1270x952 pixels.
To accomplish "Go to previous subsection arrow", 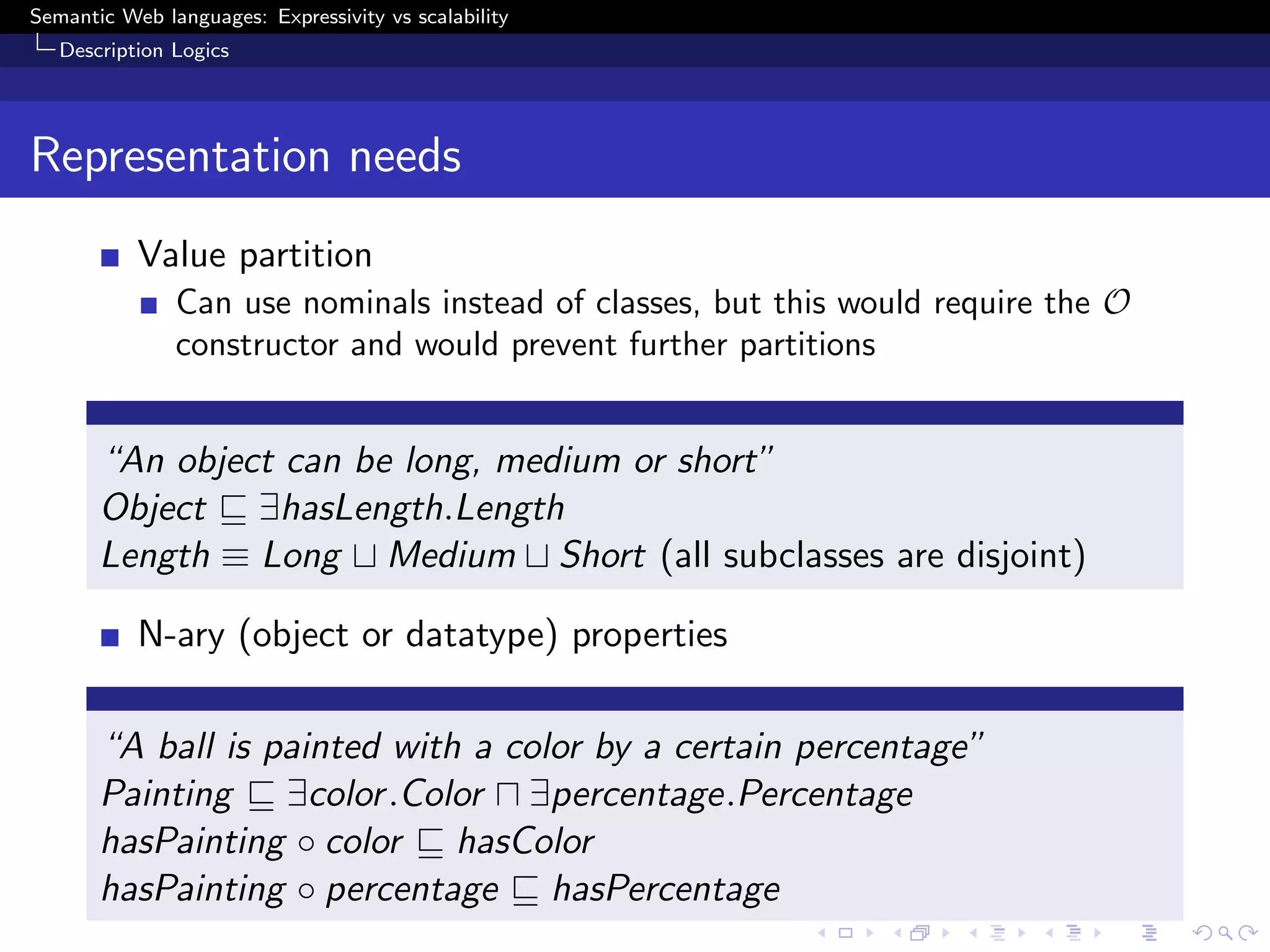I will click(x=974, y=933).
